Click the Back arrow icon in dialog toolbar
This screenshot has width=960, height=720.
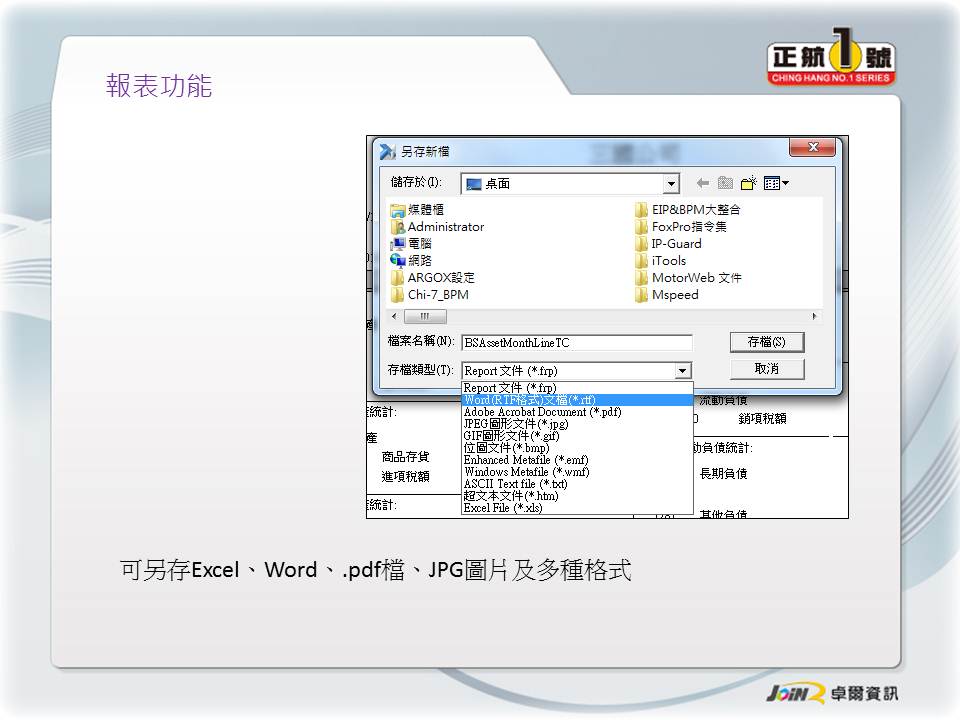point(702,183)
